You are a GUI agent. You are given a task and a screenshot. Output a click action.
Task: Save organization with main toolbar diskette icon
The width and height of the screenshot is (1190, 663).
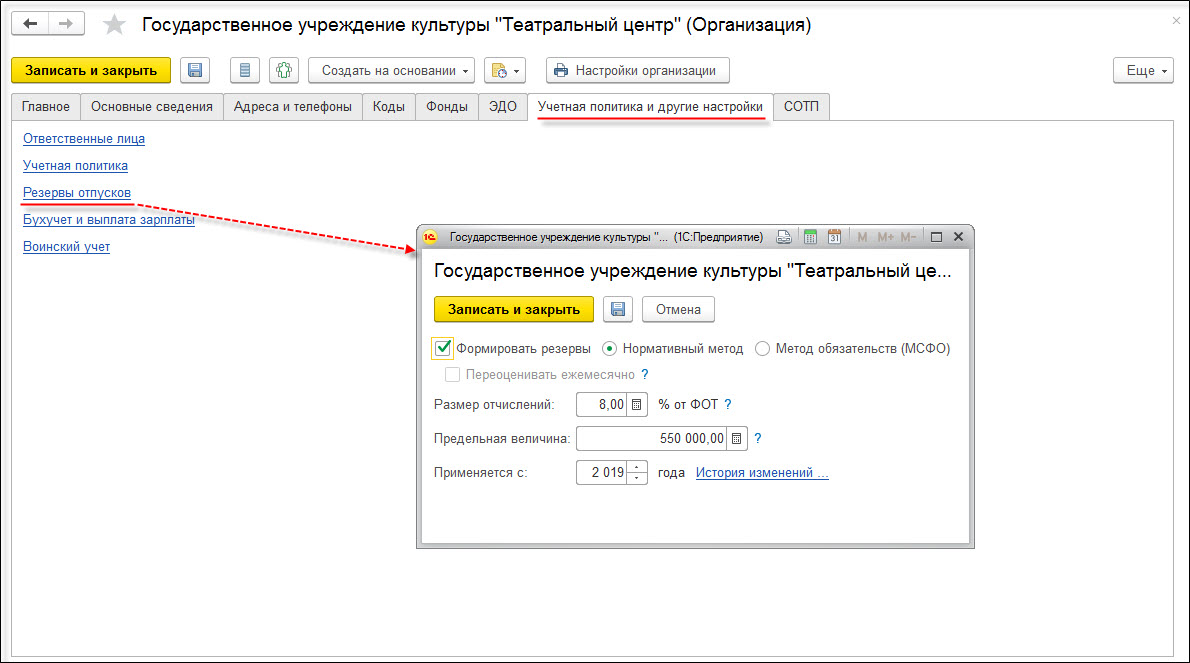(195, 71)
